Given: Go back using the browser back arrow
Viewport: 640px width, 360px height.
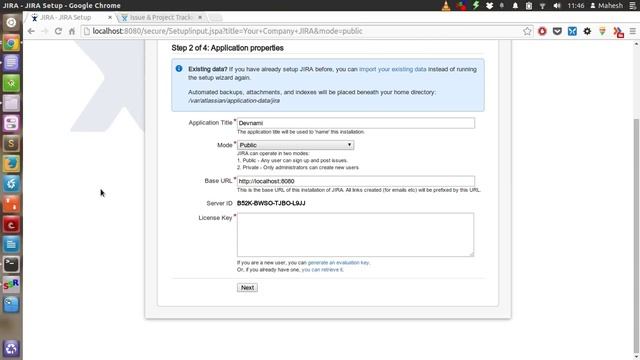Looking at the screenshot, I should (31, 31).
